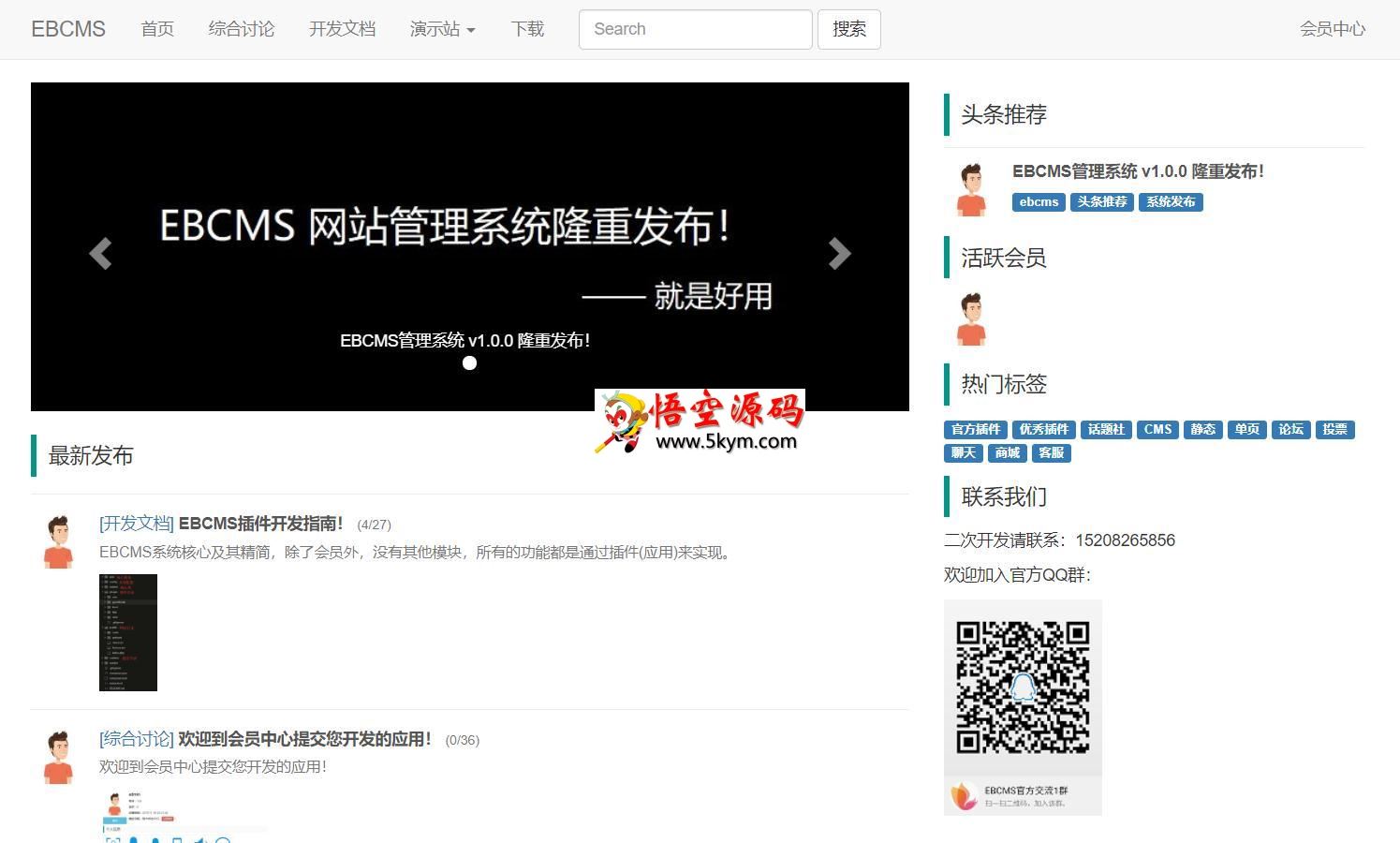The height and width of the screenshot is (843, 1400).
Task: Show previous carousel slide arrow
Action: pyautogui.click(x=100, y=253)
